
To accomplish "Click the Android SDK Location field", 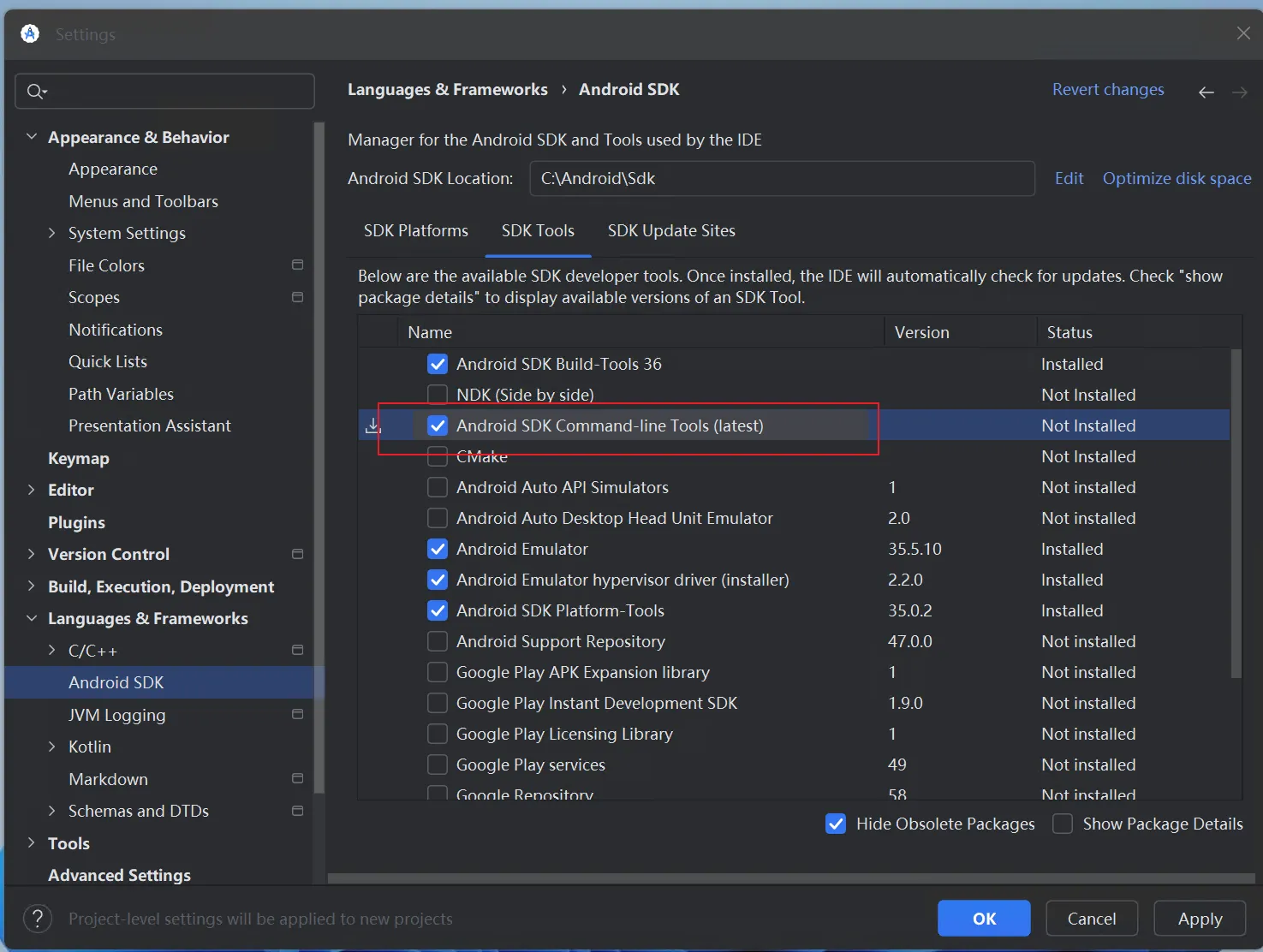I will coord(783,178).
